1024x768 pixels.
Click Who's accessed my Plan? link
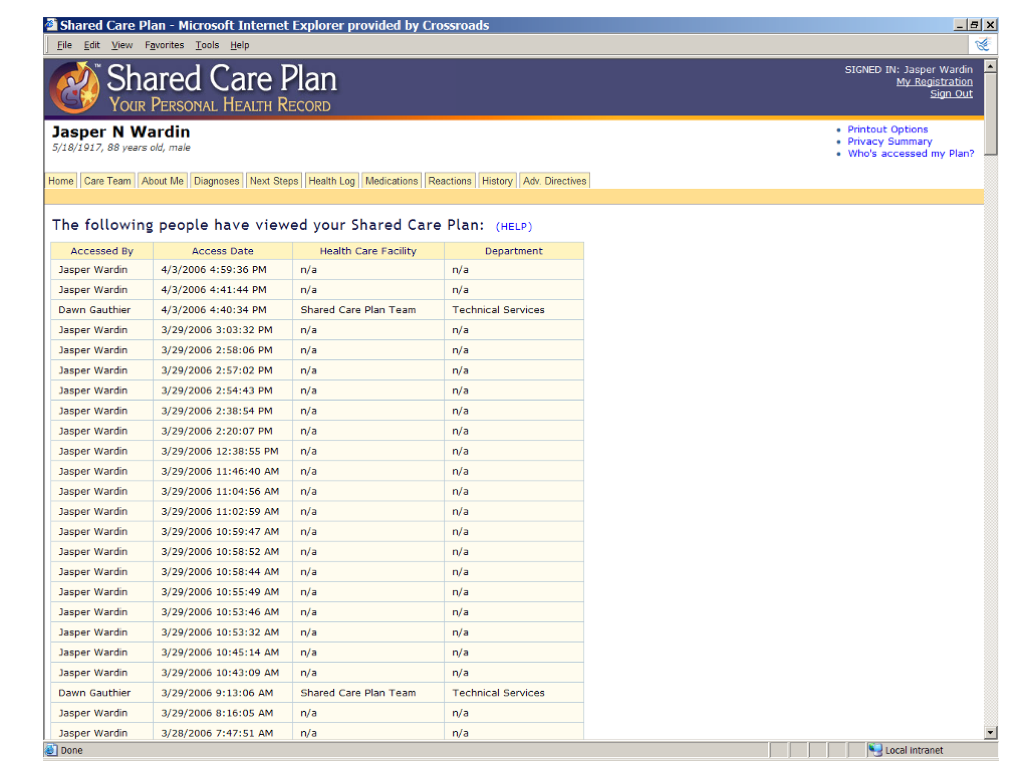tap(910, 153)
